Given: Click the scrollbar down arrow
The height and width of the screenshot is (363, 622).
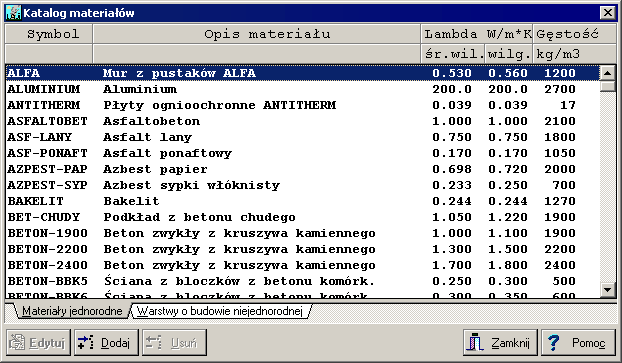Looking at the screenshot, I should [607, 290].
